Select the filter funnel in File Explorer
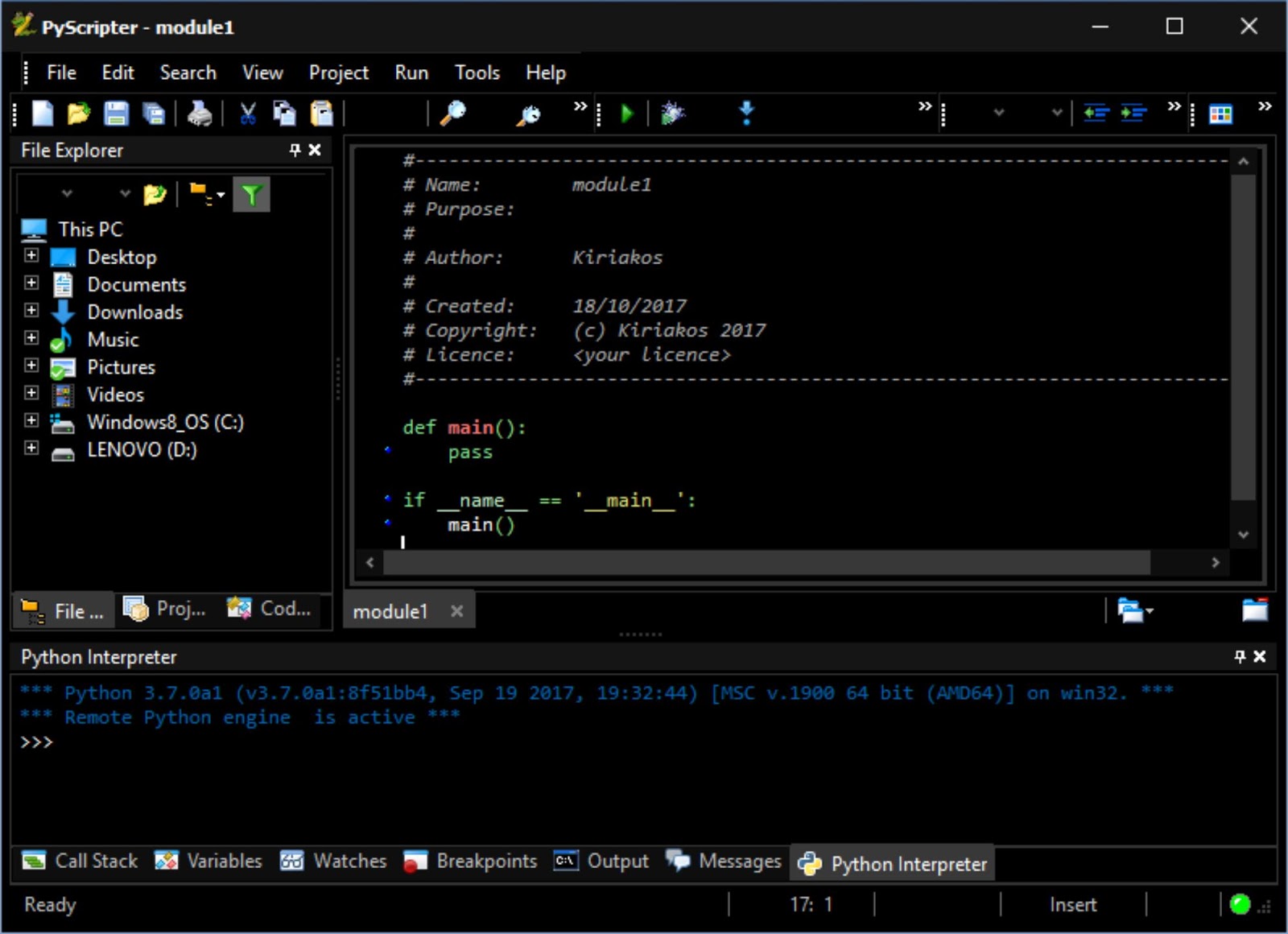The image size is (1288, 934). tap(252, 193)
